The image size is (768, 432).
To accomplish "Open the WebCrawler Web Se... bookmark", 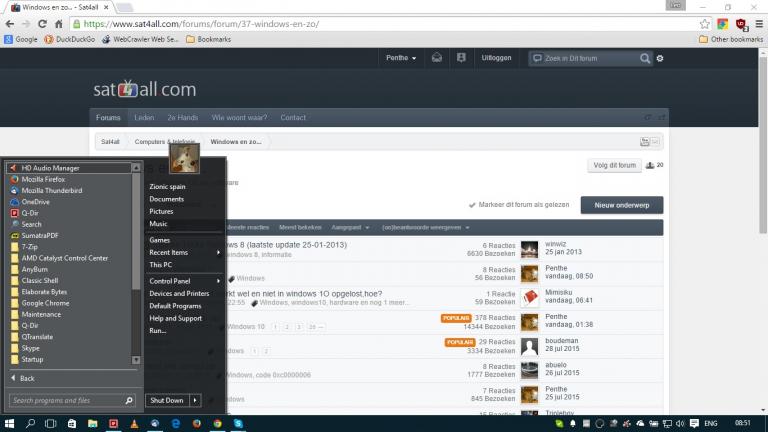I will [x=140, y=39].
